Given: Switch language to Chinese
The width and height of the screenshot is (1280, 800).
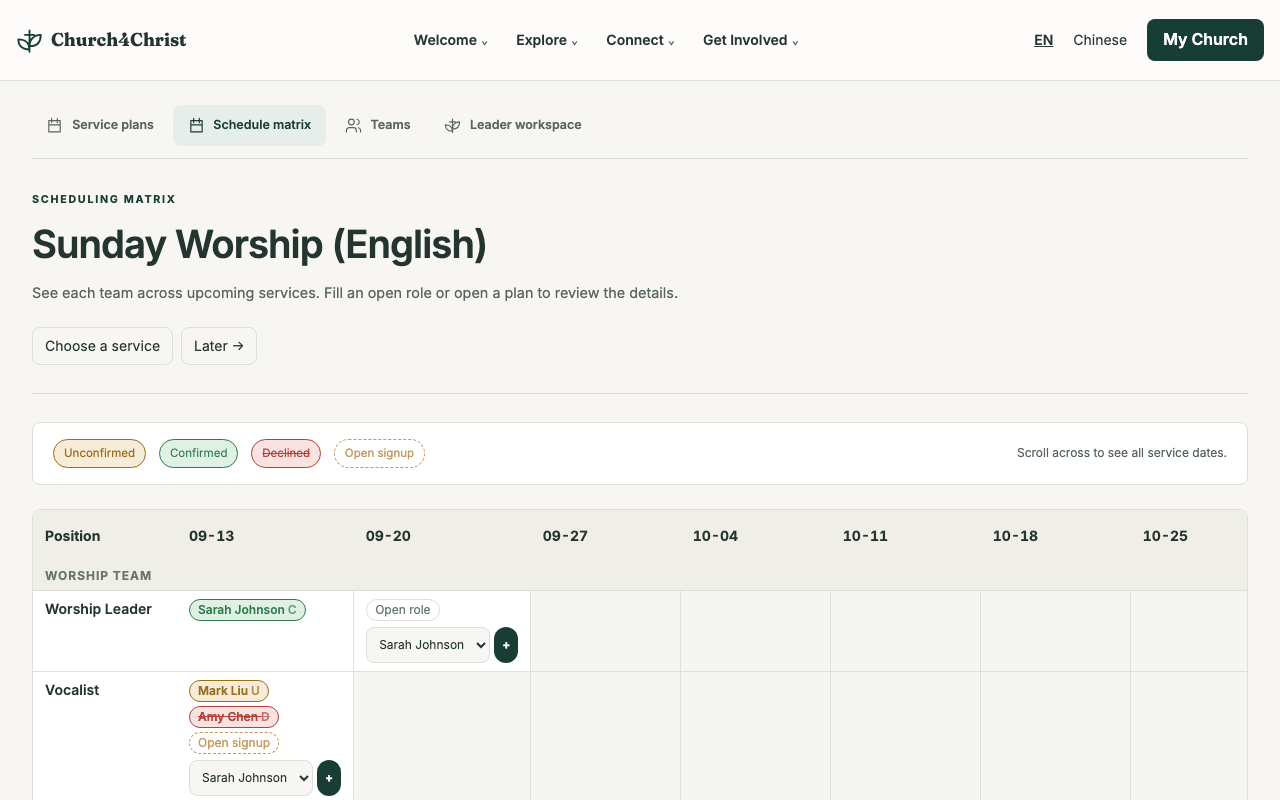Looking at the screenshot, I should 1100,40.
